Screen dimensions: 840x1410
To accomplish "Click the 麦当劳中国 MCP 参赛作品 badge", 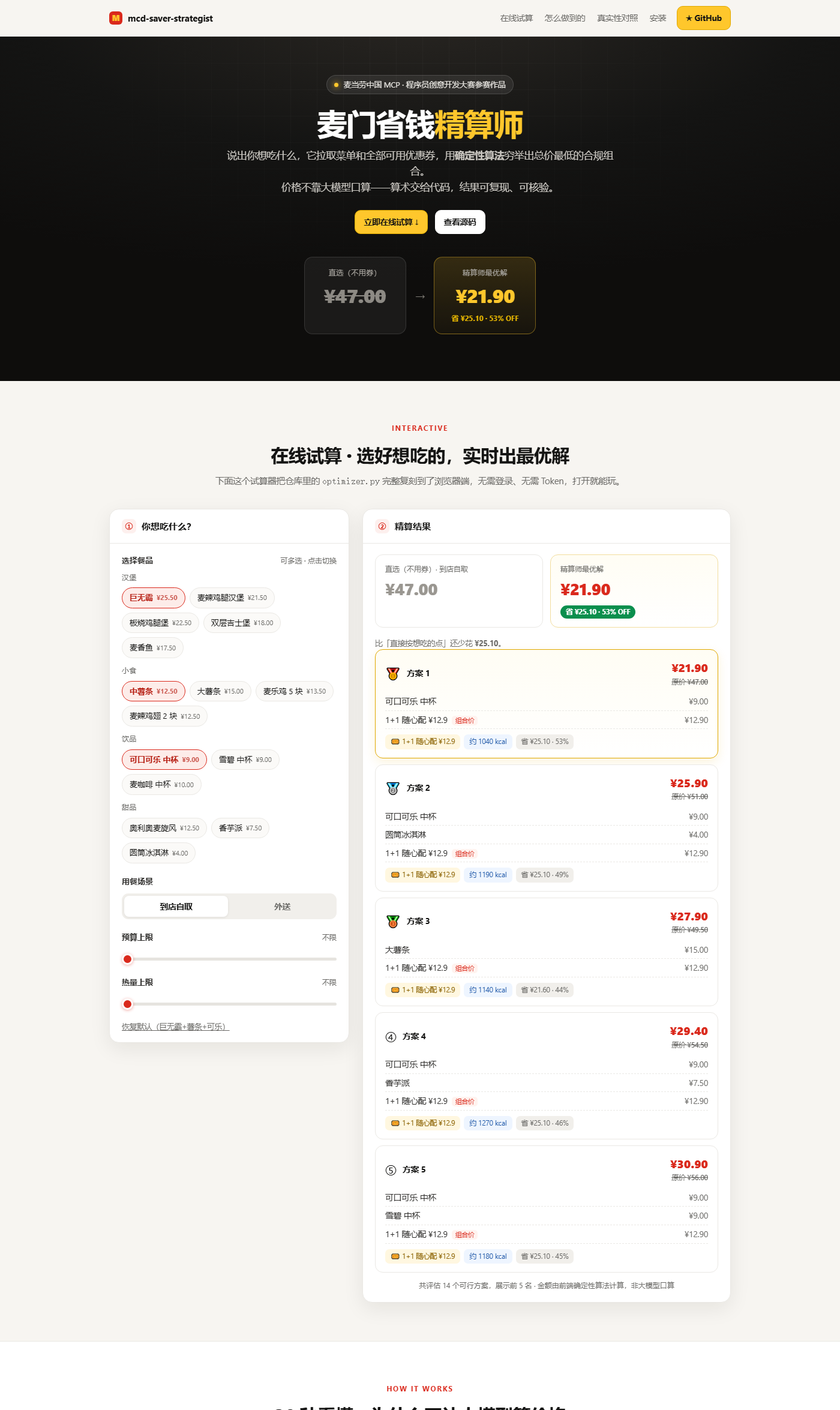I will tap(420, 85).
